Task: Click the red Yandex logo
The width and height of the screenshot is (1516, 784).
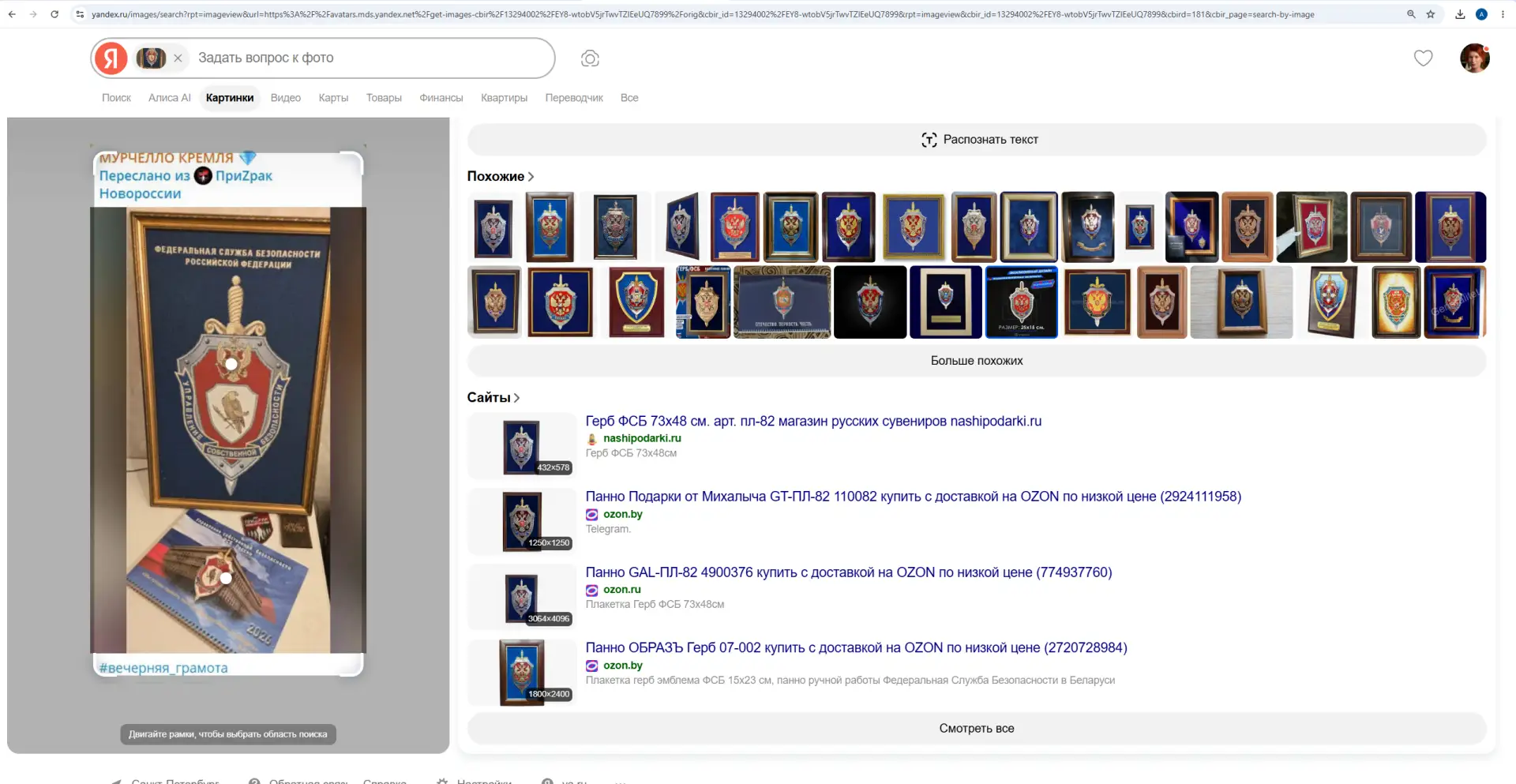Action: [111, 58]
